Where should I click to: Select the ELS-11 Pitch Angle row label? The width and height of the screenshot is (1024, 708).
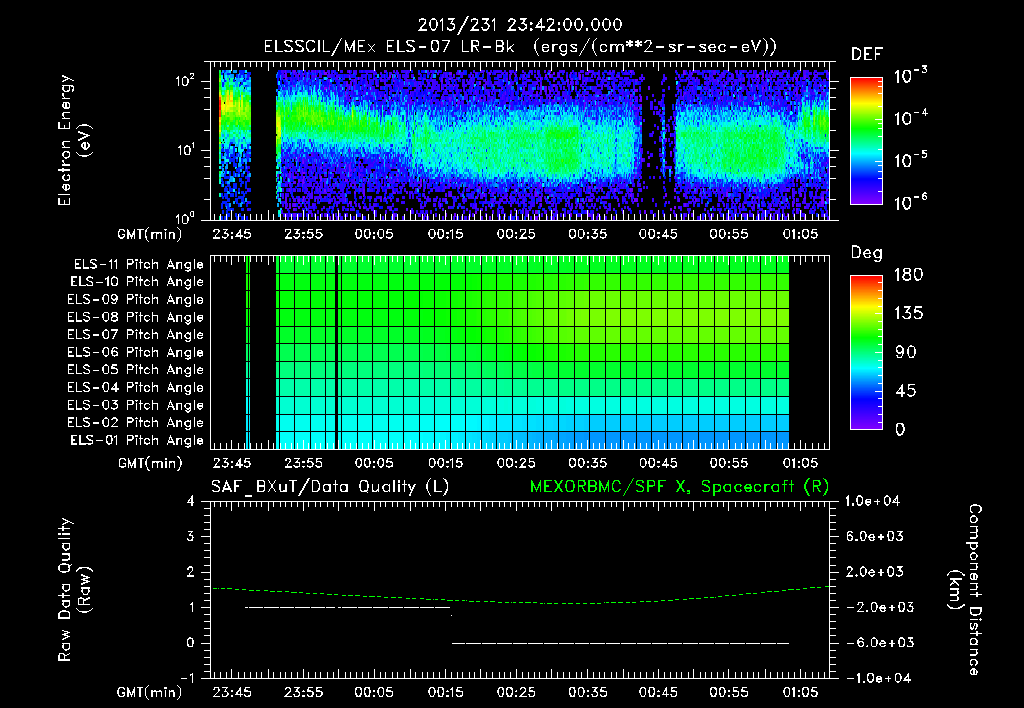click(138, 265)
